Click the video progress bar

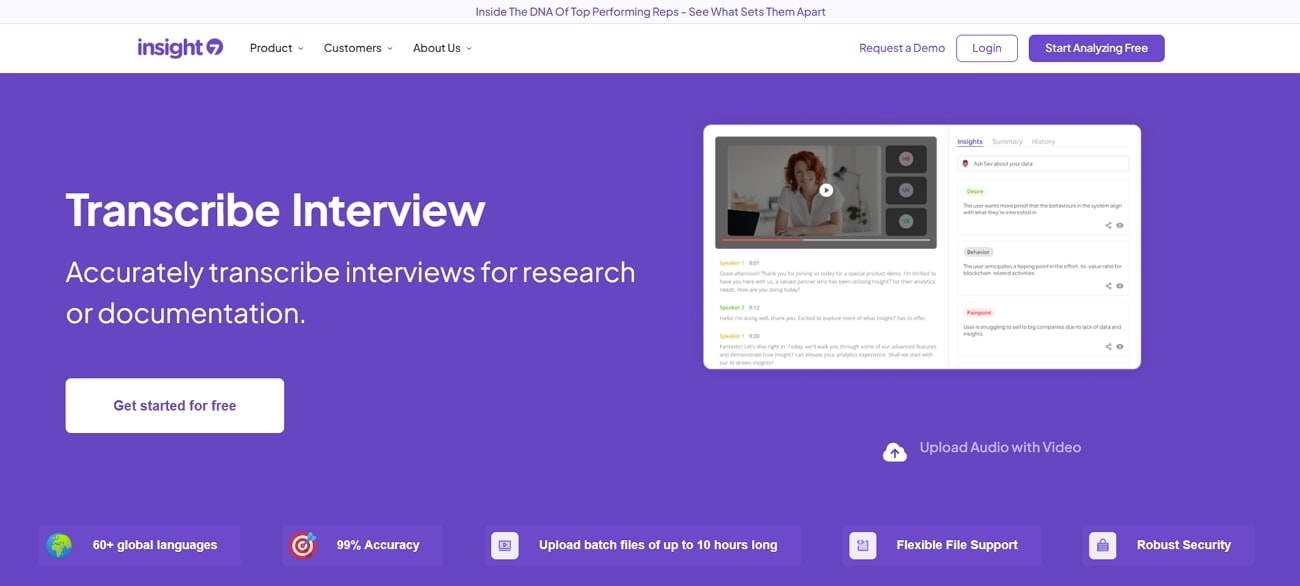[x=826, y=240]
